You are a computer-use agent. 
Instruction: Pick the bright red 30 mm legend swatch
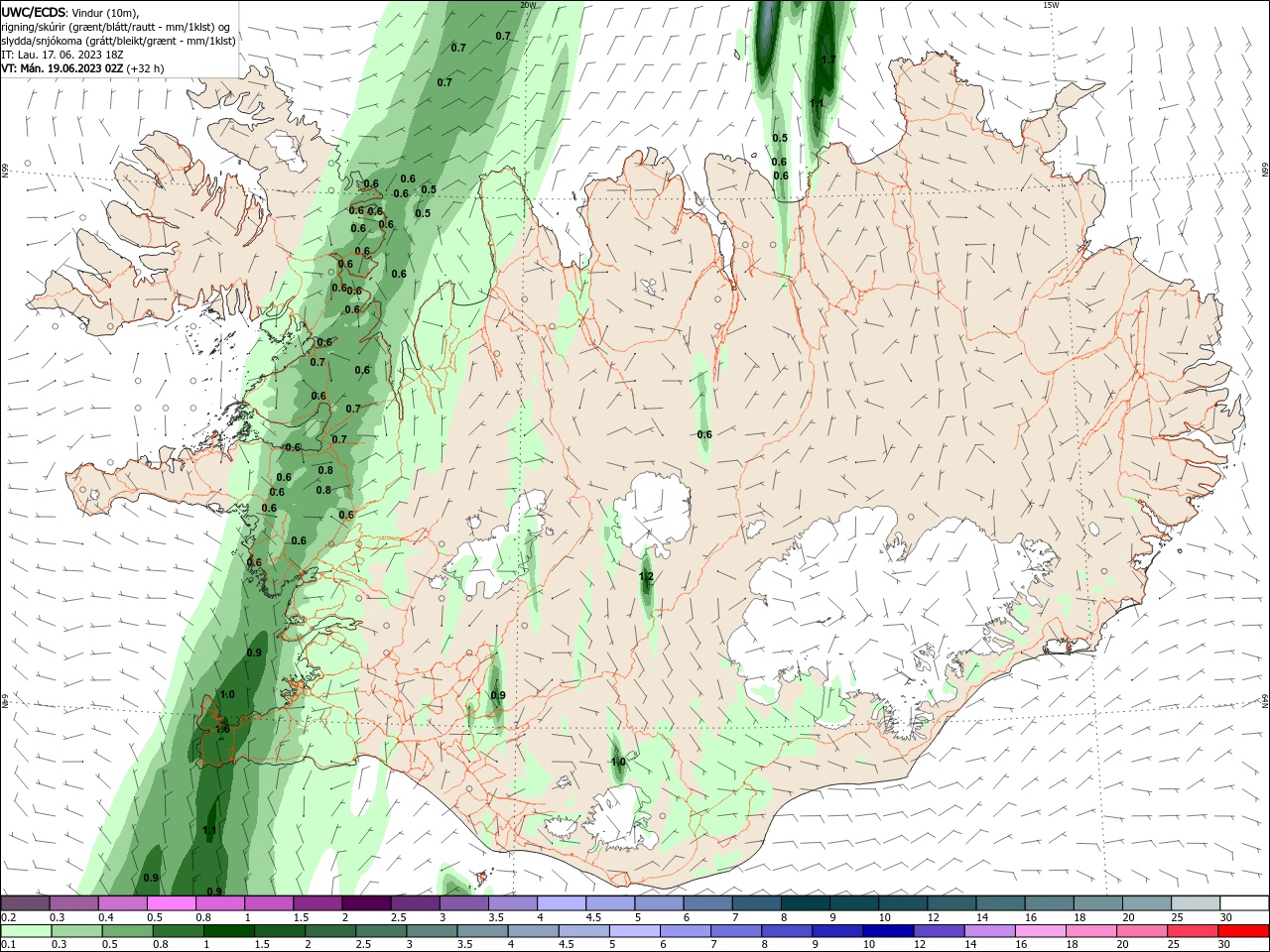(x=1243, y=930)
